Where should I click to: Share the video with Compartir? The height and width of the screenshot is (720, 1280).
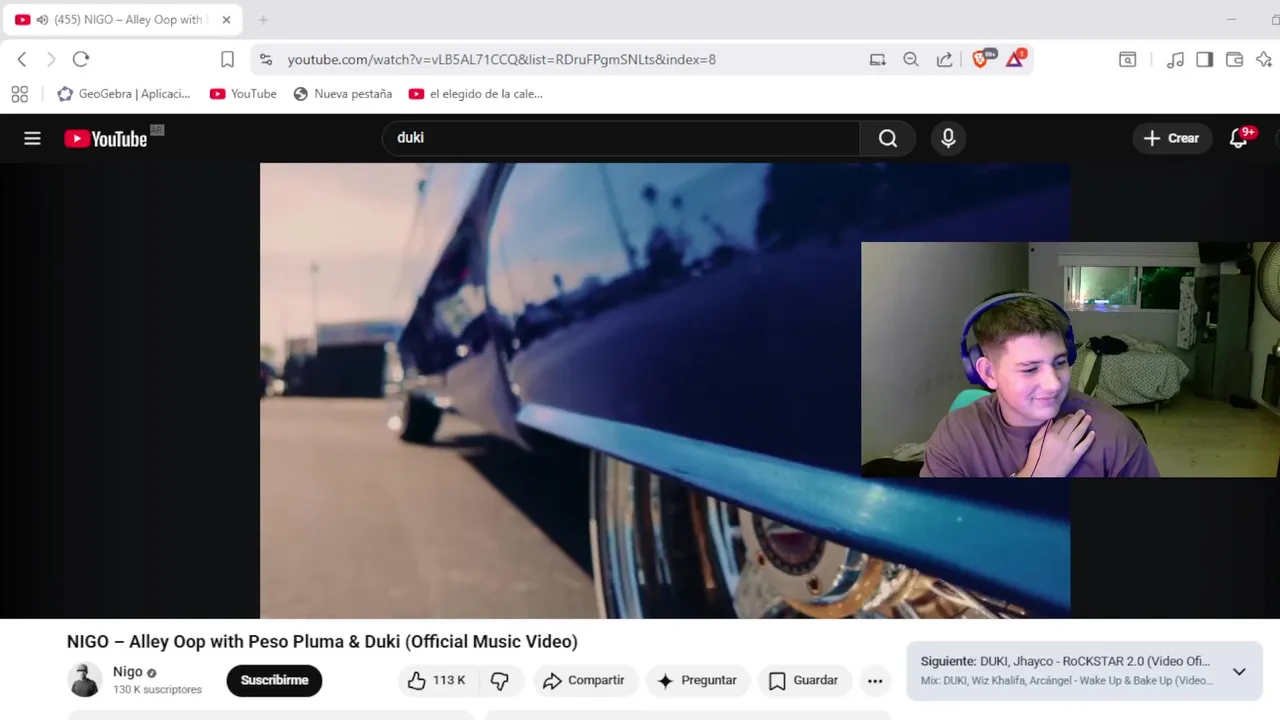click(584, 680)
